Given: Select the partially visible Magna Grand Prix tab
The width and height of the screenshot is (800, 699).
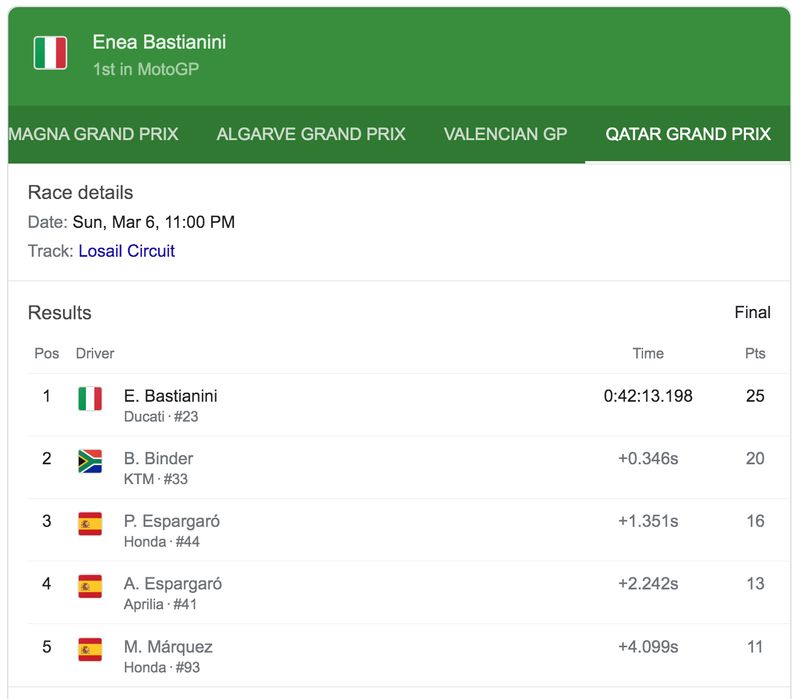Looking at the screenshot, I should point(93,134).
